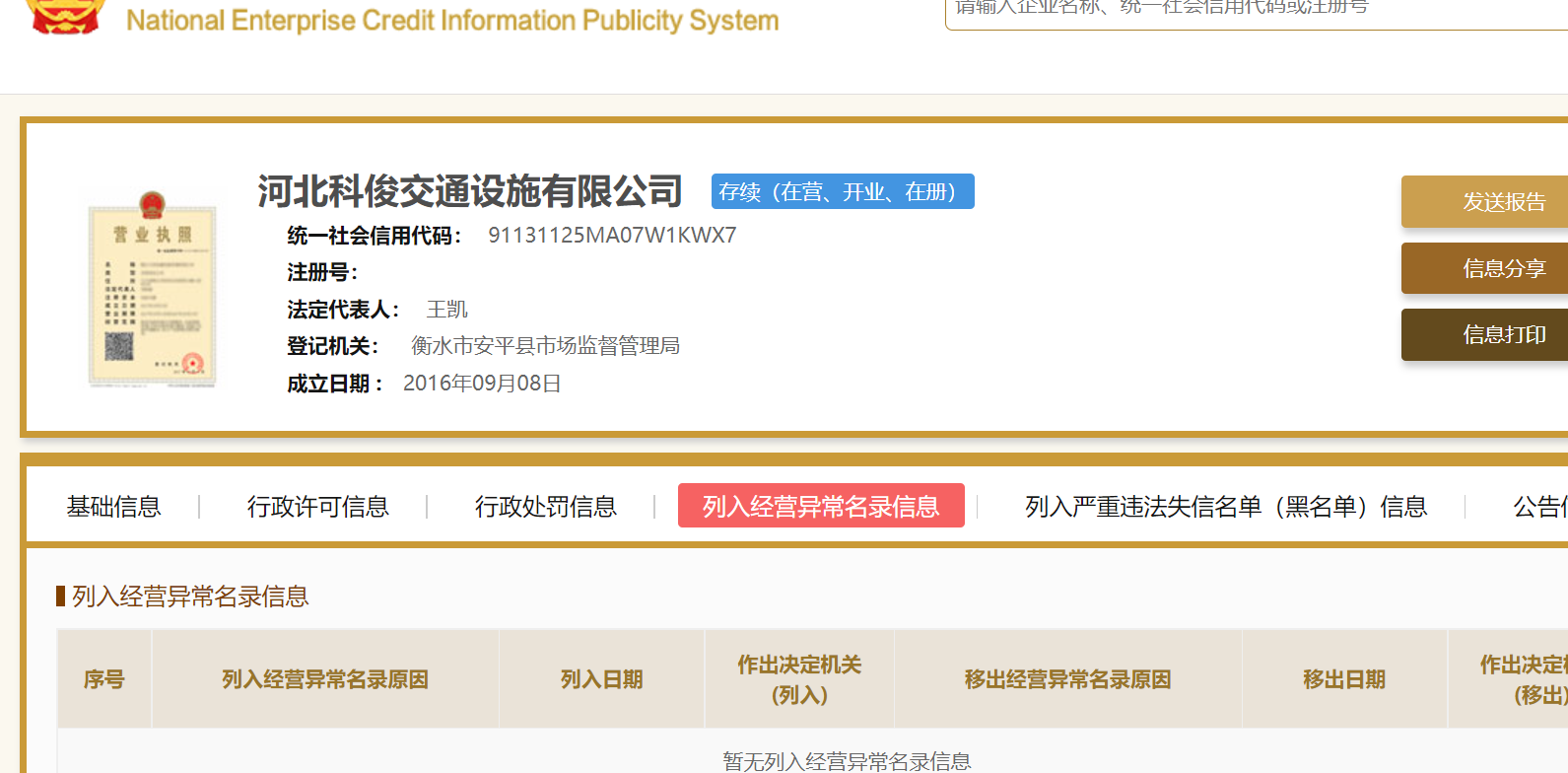Viewport: 1568px width, 773px height.
Task: Click the 发送报告 button
Action: tap(1484, 202)
